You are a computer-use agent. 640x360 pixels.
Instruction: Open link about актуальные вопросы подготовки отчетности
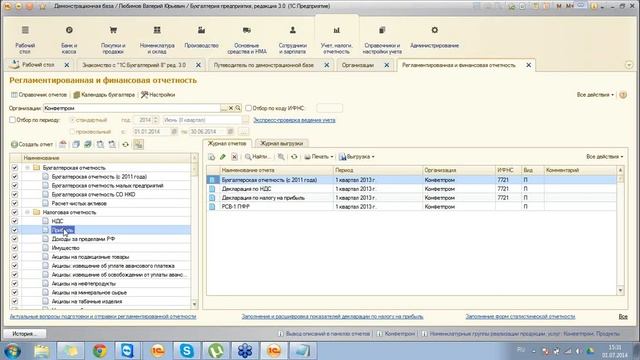point(103,317)
